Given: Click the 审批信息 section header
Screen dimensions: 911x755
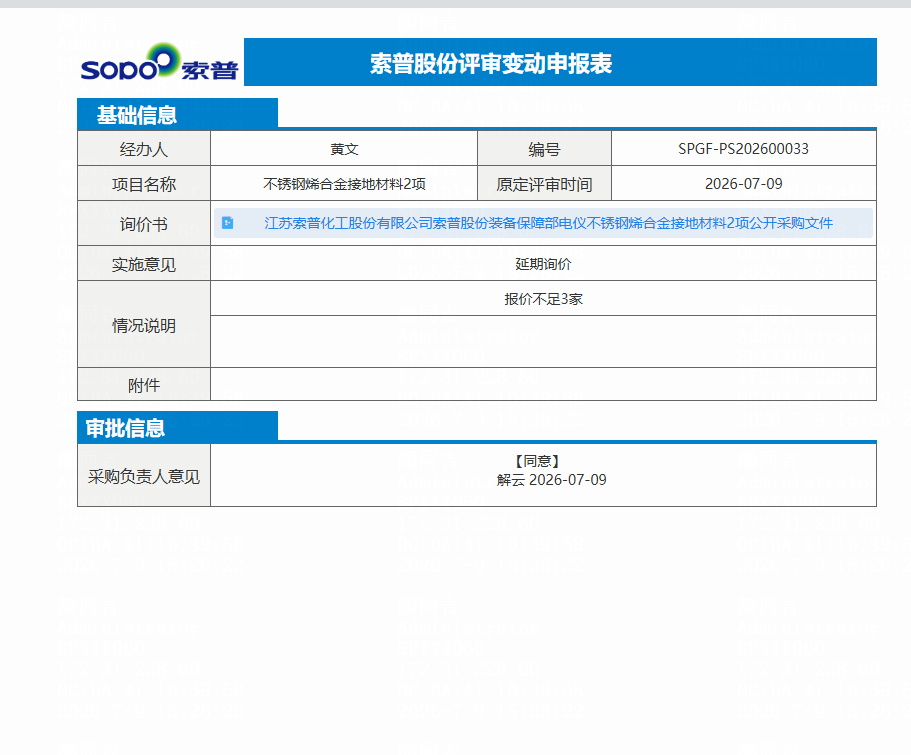Looking at the screenshot, I should (177, 427).
